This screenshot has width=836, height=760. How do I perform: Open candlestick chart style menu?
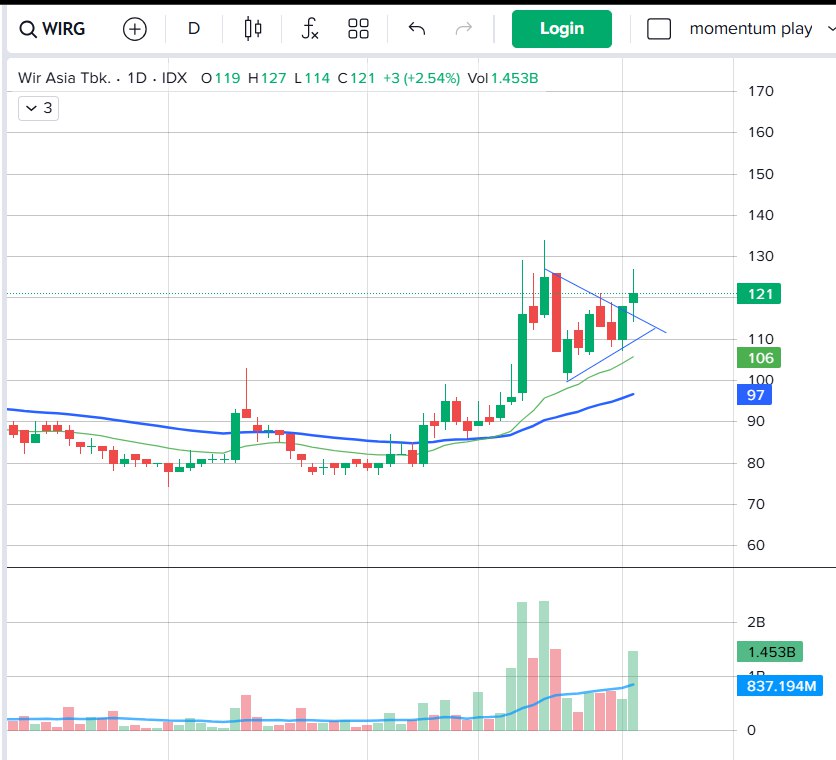[x=253, y=29]
